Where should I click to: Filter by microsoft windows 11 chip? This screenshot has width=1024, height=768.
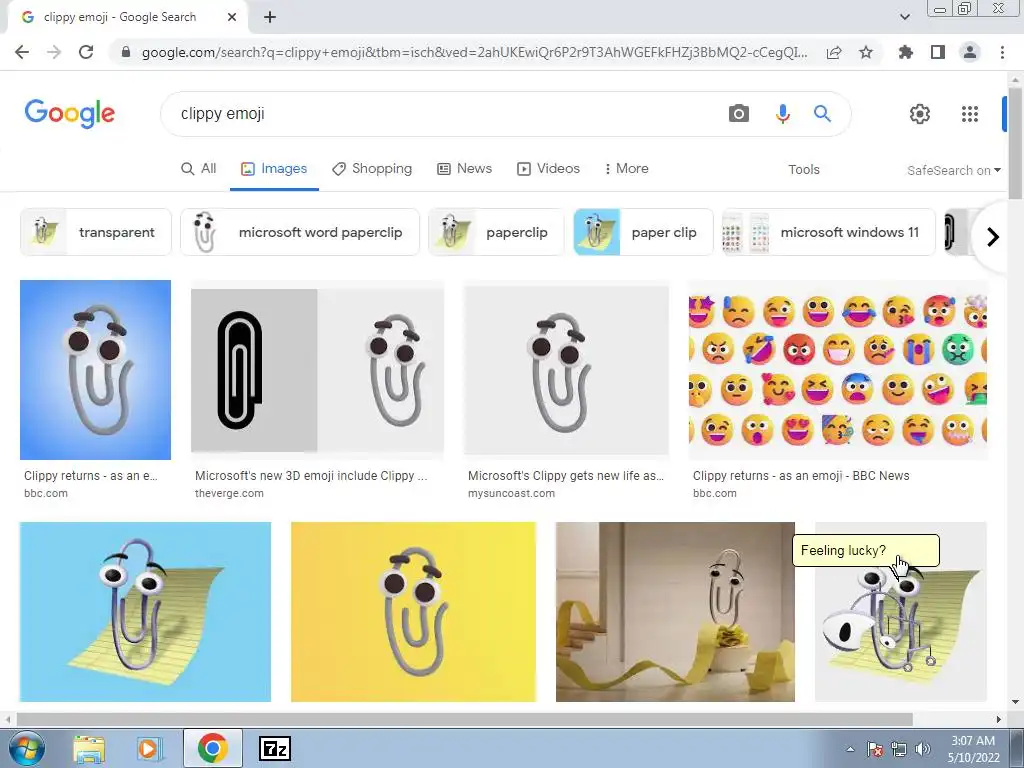coord(829,232)
